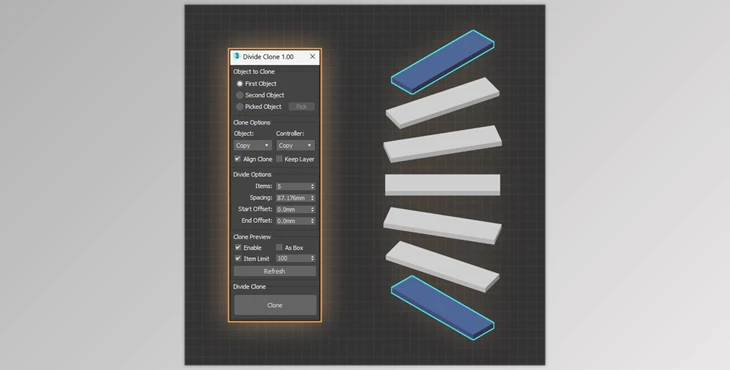Click the 3ds Max icon in Divide Clone title bar
This screenshot has height=370, width=730.
[x=237, y=56]
